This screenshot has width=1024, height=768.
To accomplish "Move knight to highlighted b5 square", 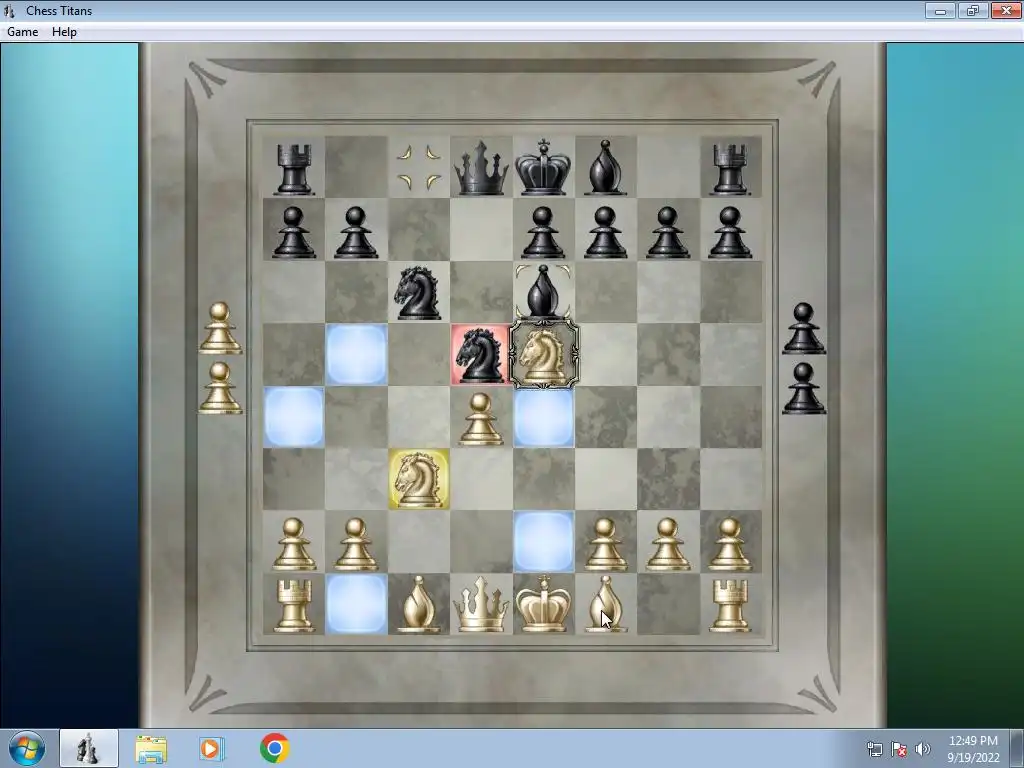I will point(356,355).
